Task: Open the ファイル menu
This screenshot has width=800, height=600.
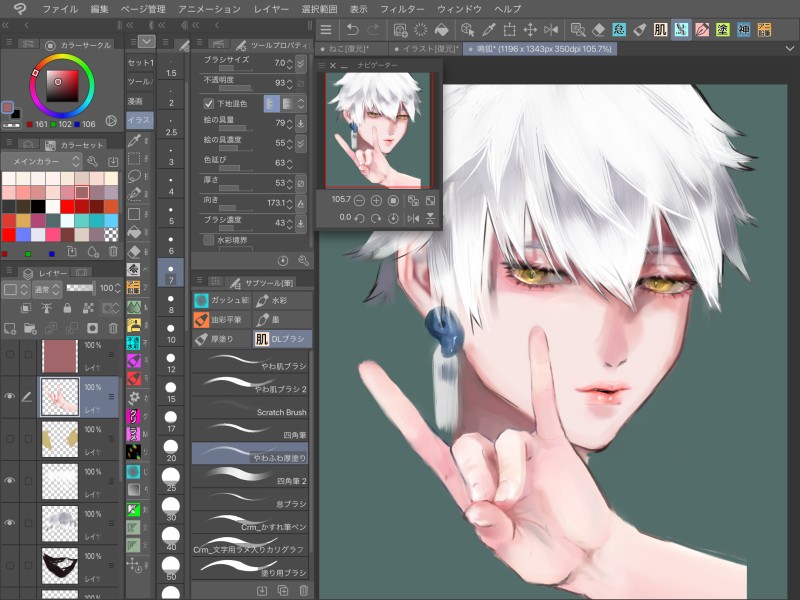Action: click(x=60, y=9)
